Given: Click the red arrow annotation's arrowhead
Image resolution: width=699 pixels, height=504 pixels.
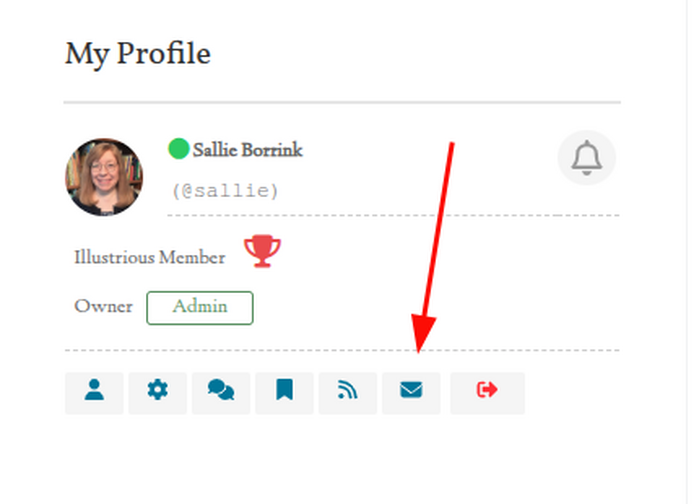Looking at the screenshot, I should pyautogui.click(x=421, y=336).
